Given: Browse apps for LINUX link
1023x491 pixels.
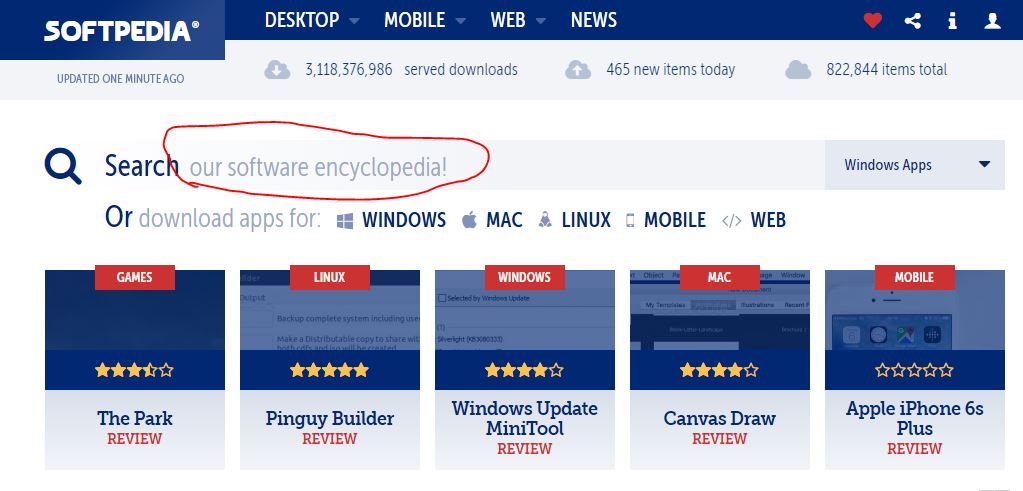Looking at the screenshot, I should 586,220.
